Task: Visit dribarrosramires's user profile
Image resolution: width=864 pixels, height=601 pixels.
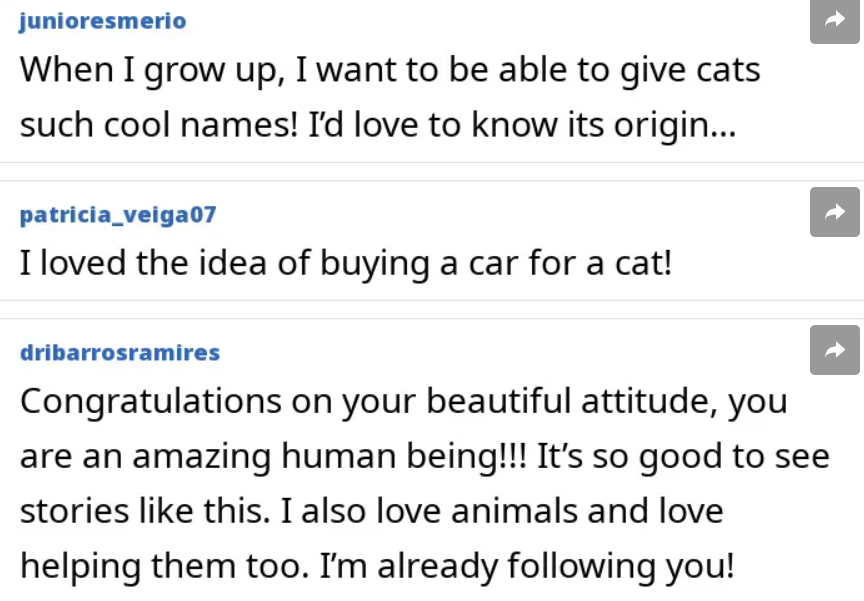Action: point(120,352)
